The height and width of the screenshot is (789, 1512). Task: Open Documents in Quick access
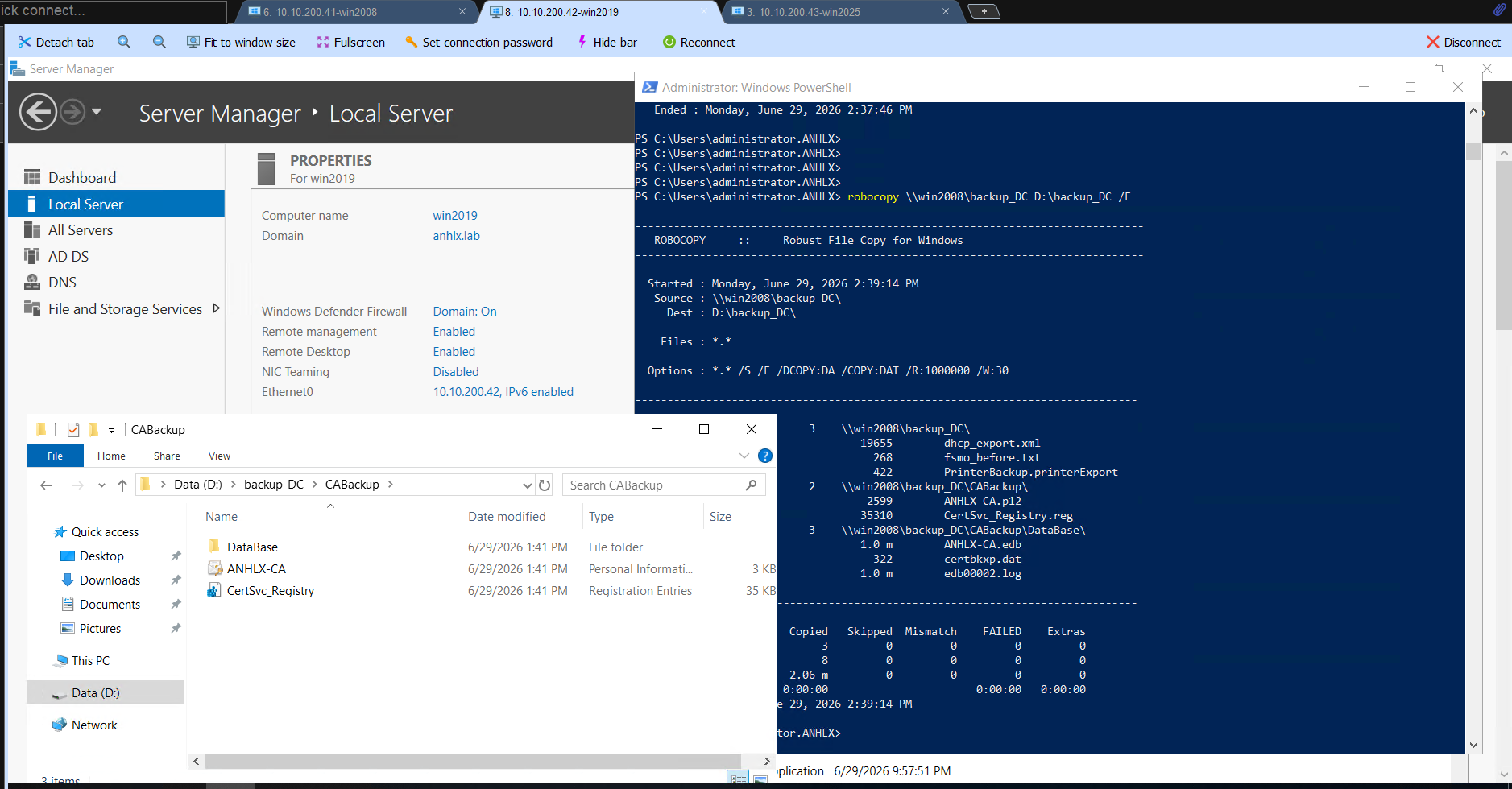(110, 604)
